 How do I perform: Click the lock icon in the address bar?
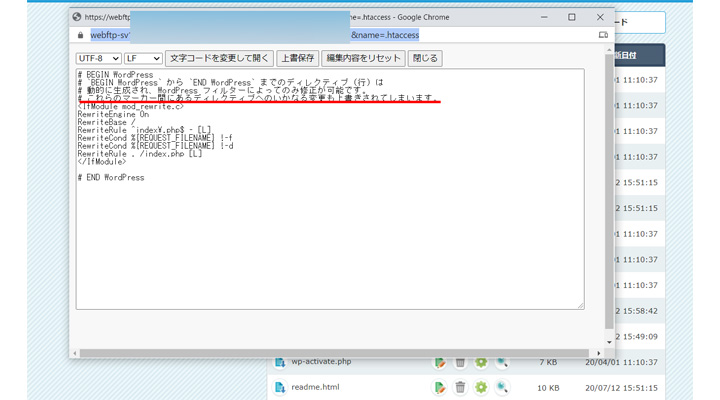tap(80, 35)
